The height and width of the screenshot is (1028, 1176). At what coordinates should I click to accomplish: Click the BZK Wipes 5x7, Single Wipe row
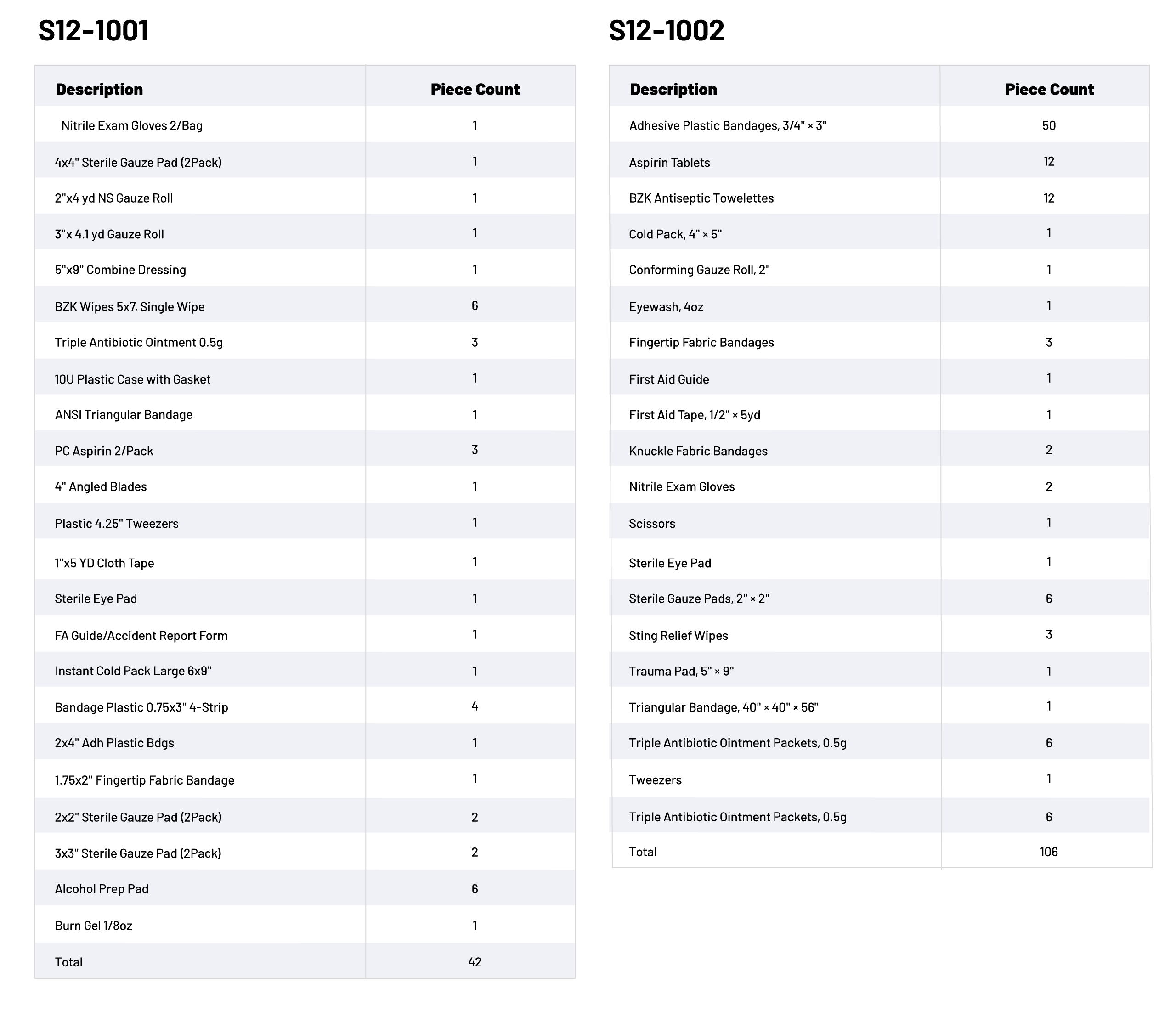point(130,307)
